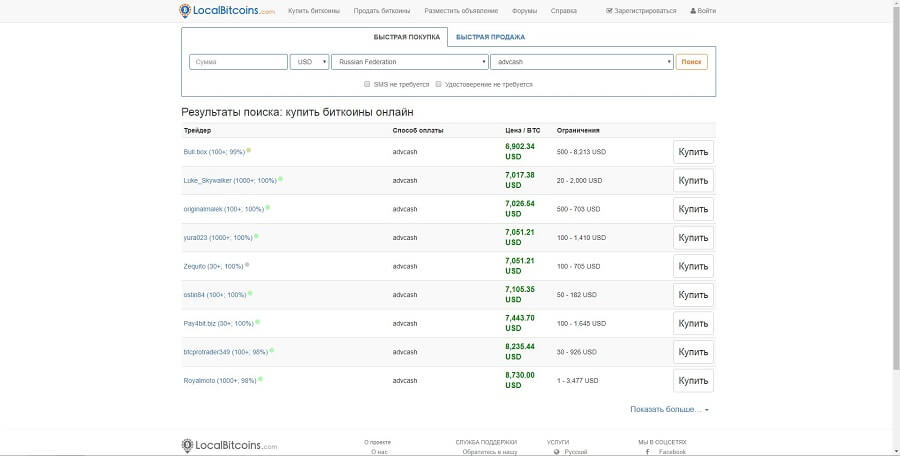Open the Russian Federation country dropdown

410,62
